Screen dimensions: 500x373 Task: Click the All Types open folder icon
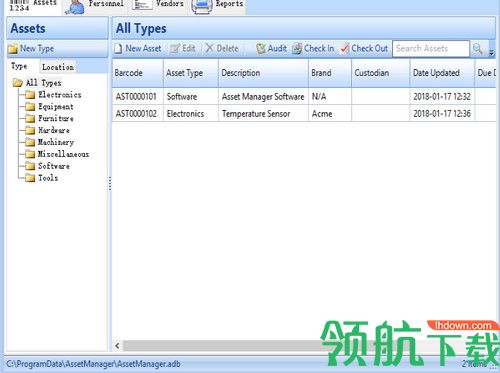click(x=18, y=83)
